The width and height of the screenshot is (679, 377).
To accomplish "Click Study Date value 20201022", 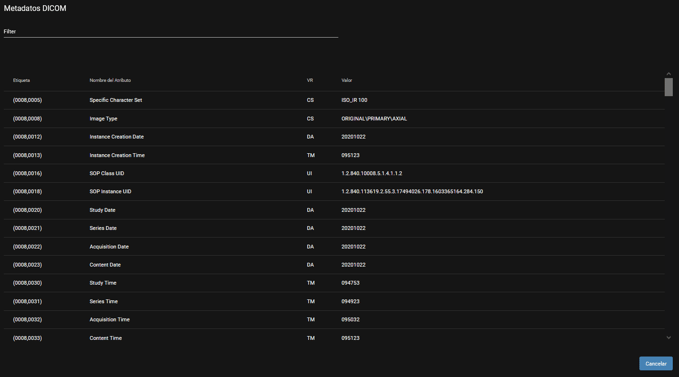I will (x=353, y=210).
